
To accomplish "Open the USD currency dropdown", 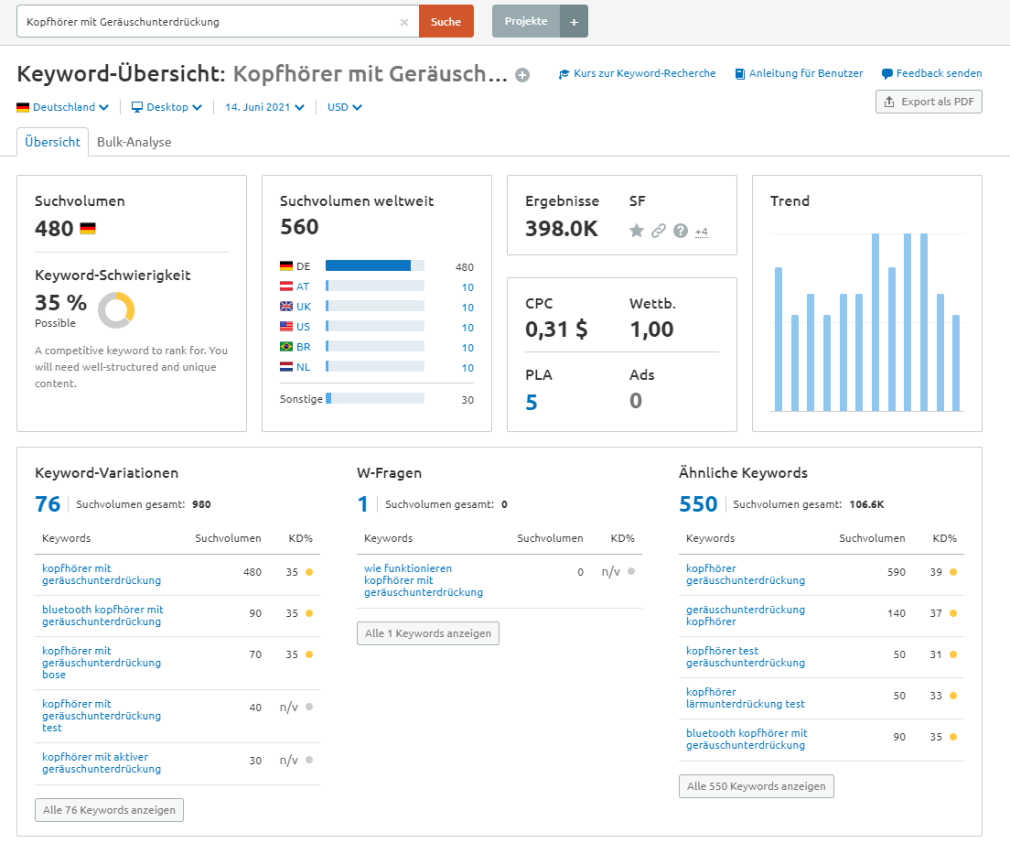I will tap(344, 107).
